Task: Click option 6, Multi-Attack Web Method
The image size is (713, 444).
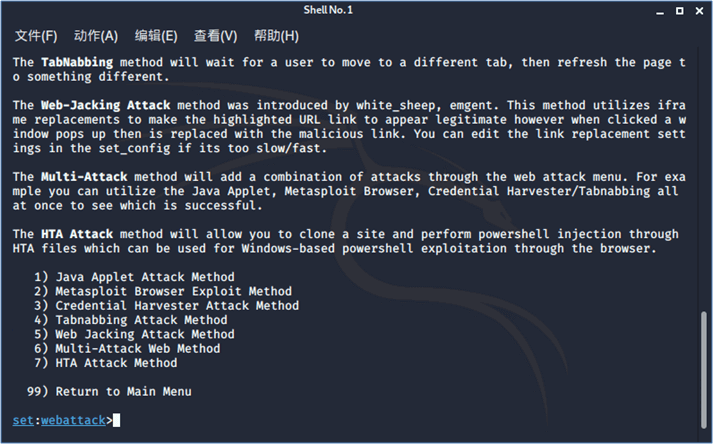Action: pos(126,349)
